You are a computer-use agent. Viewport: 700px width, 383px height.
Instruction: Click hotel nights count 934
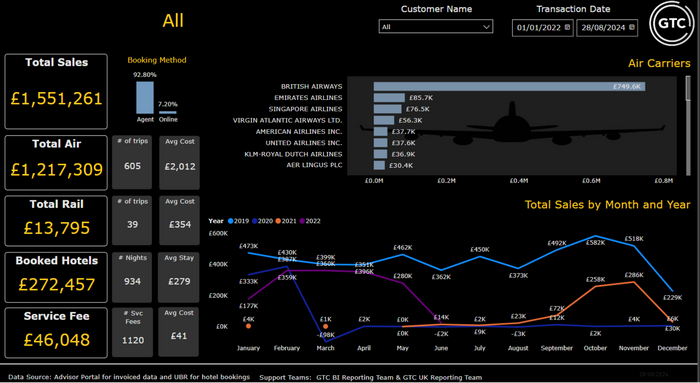(132, 281)
